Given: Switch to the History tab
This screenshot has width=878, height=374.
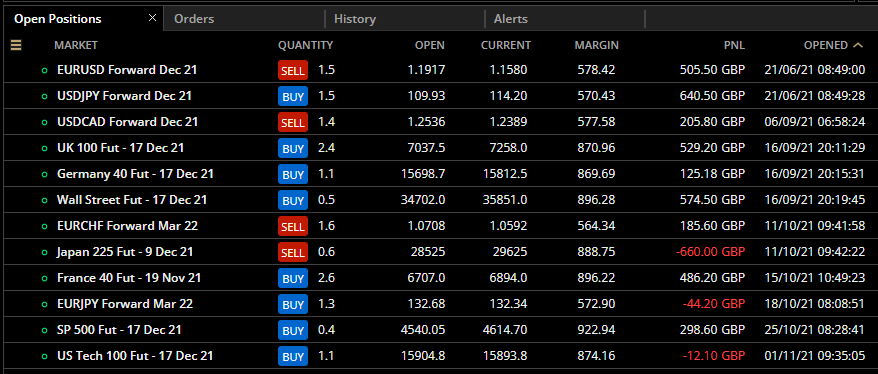Looking at the screenshot, I should (355, 19).
